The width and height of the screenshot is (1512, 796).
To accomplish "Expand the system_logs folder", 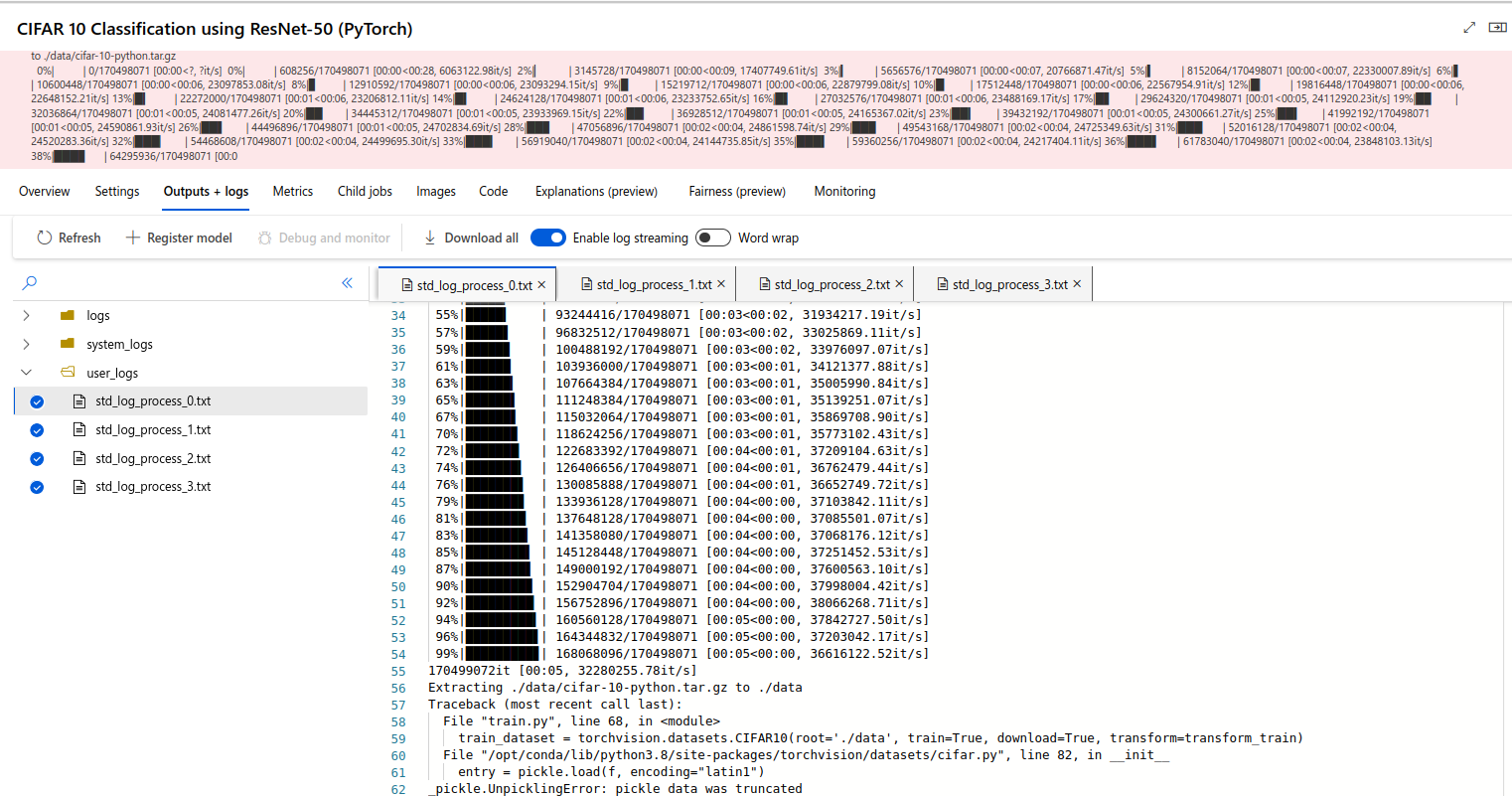I will pyautogui.click(x=26, y=344).
